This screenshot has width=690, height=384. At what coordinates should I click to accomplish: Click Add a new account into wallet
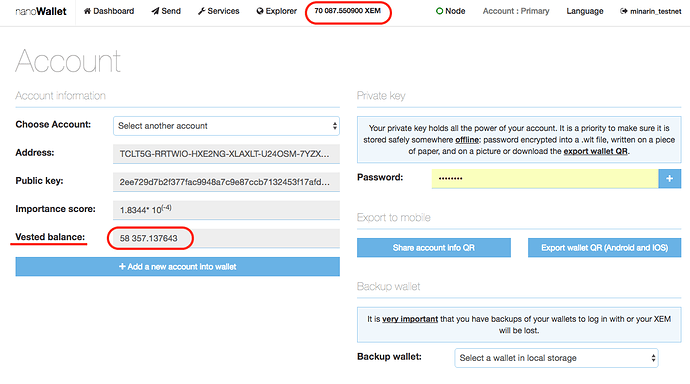(x=177, y=267)
